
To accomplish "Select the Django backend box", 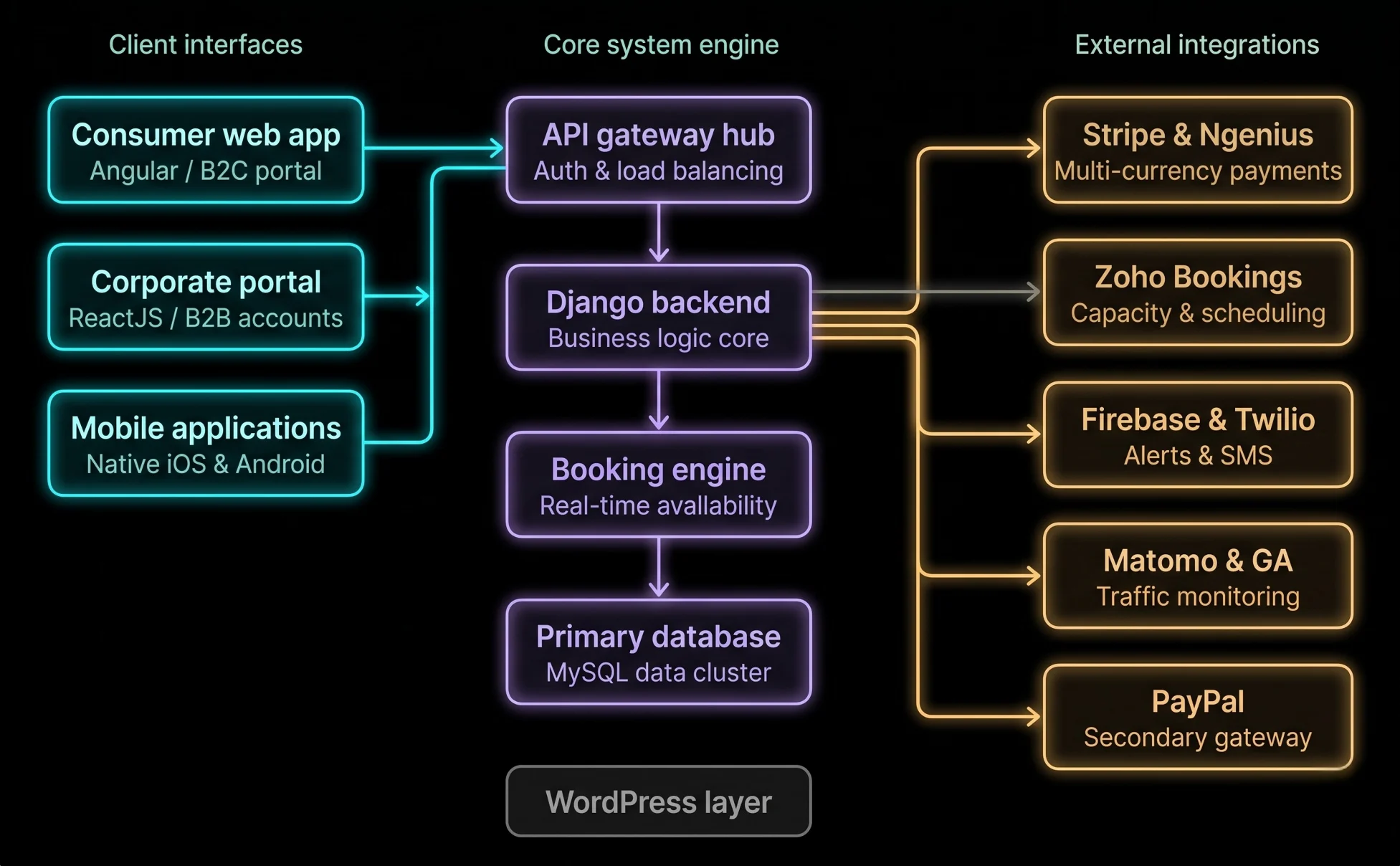I will (658, 318).
